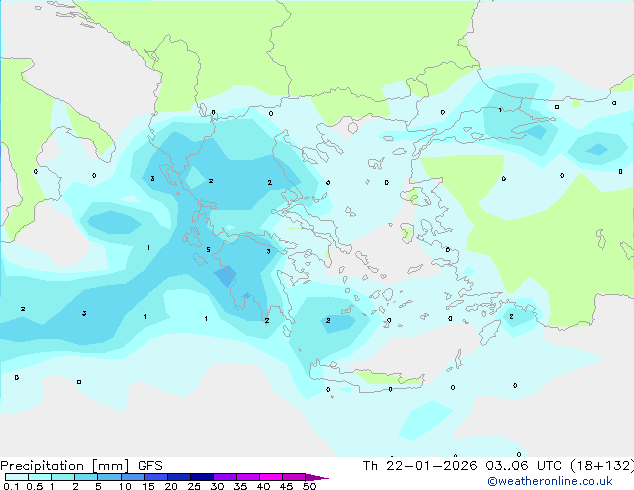Screen dimensions: 634x490
Task: Click the '20' legend scale label
Action: pyautogui.click(x=171, y=486)
